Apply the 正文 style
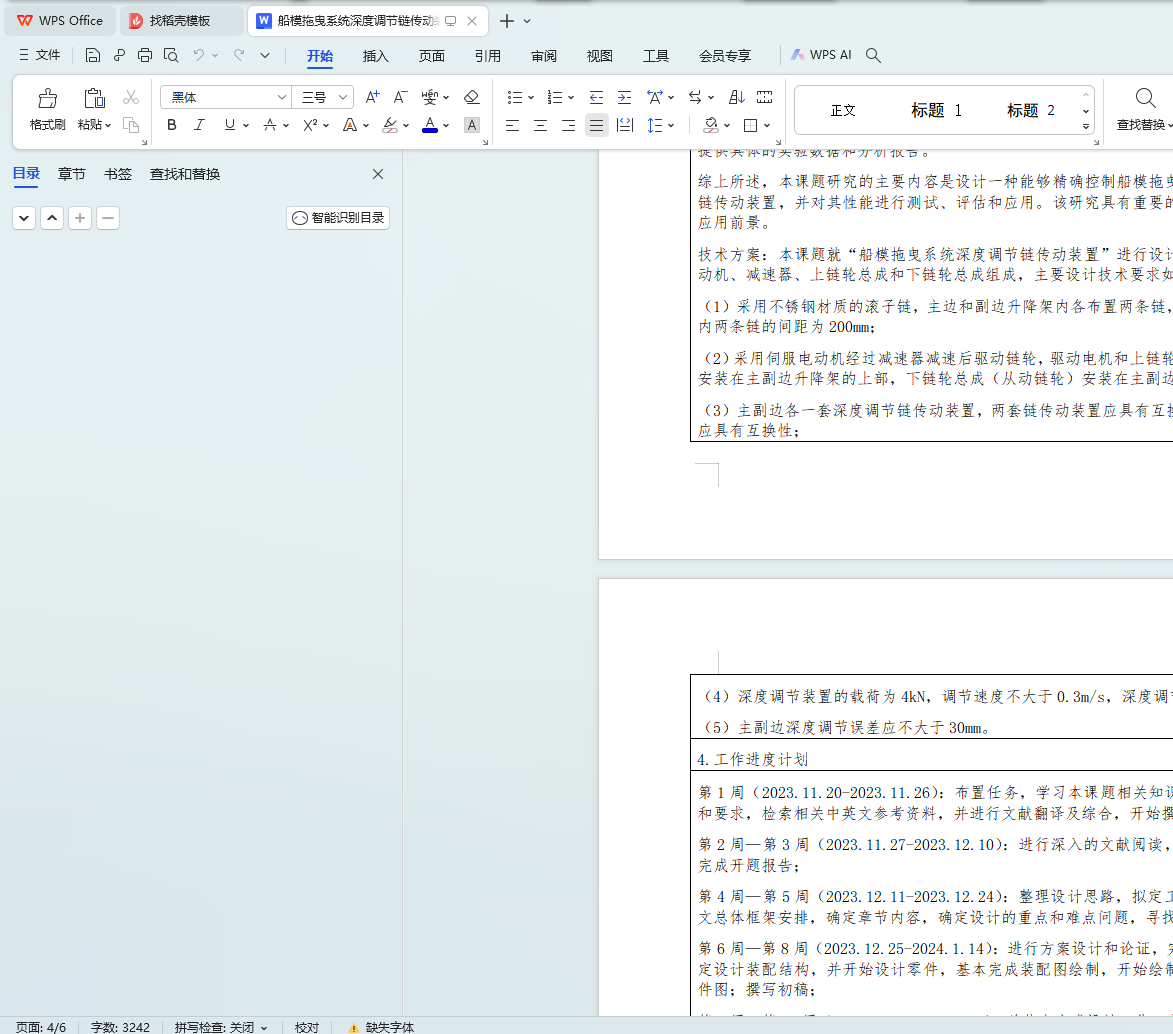The image size is (1173, 1034). pos(843,111)
